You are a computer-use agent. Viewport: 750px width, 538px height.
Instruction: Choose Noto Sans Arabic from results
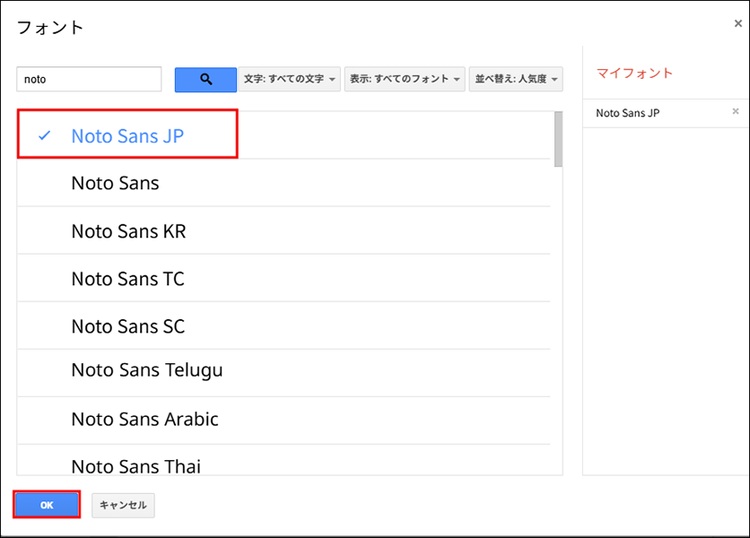point(144,419)
